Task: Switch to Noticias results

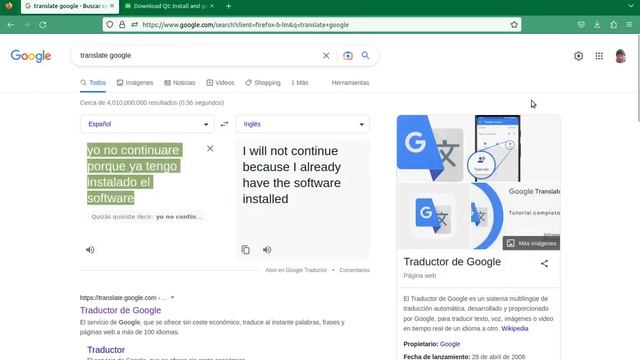Action: (x=180, y=83)
